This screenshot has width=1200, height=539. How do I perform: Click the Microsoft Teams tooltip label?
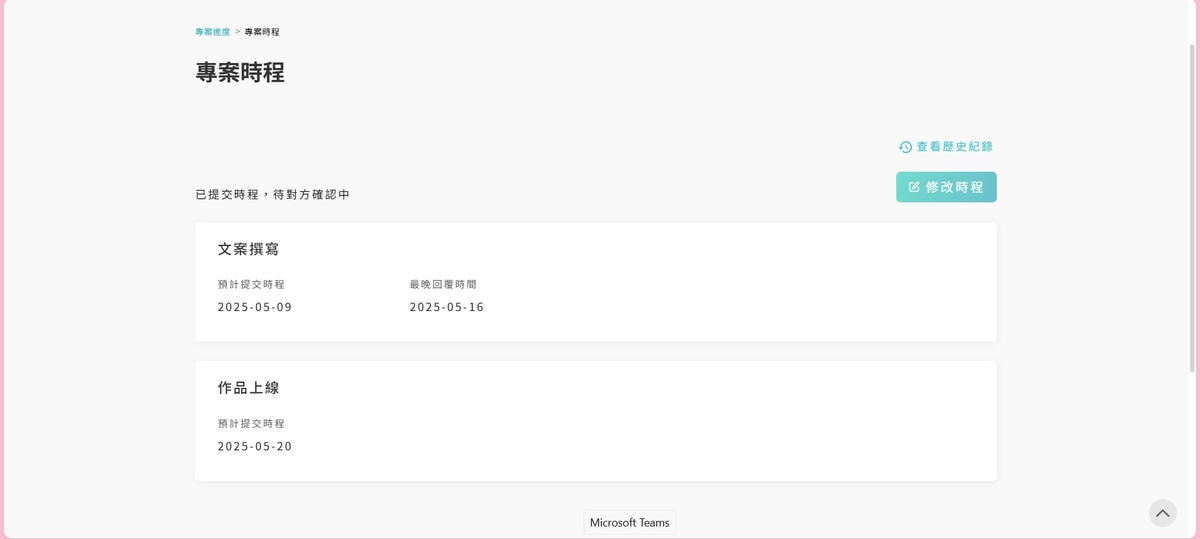(630, 522)
